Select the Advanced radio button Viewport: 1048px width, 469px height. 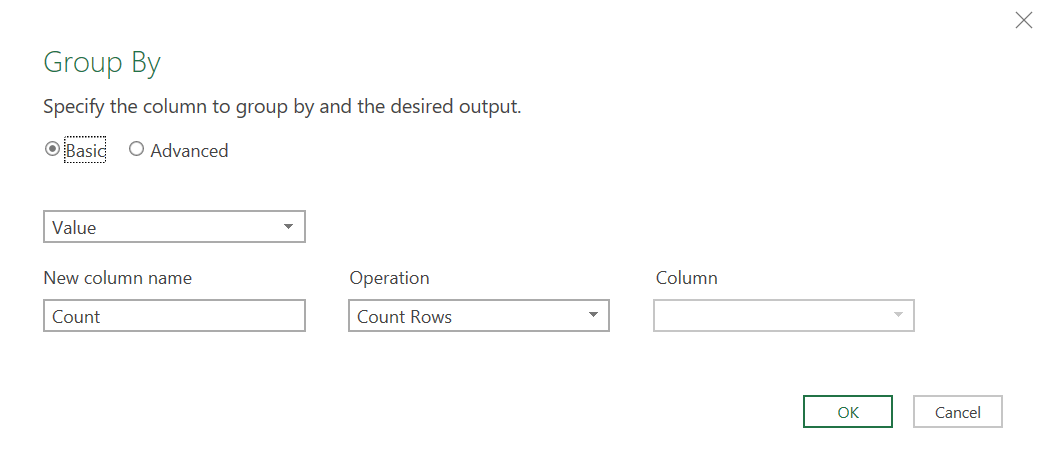137,150
